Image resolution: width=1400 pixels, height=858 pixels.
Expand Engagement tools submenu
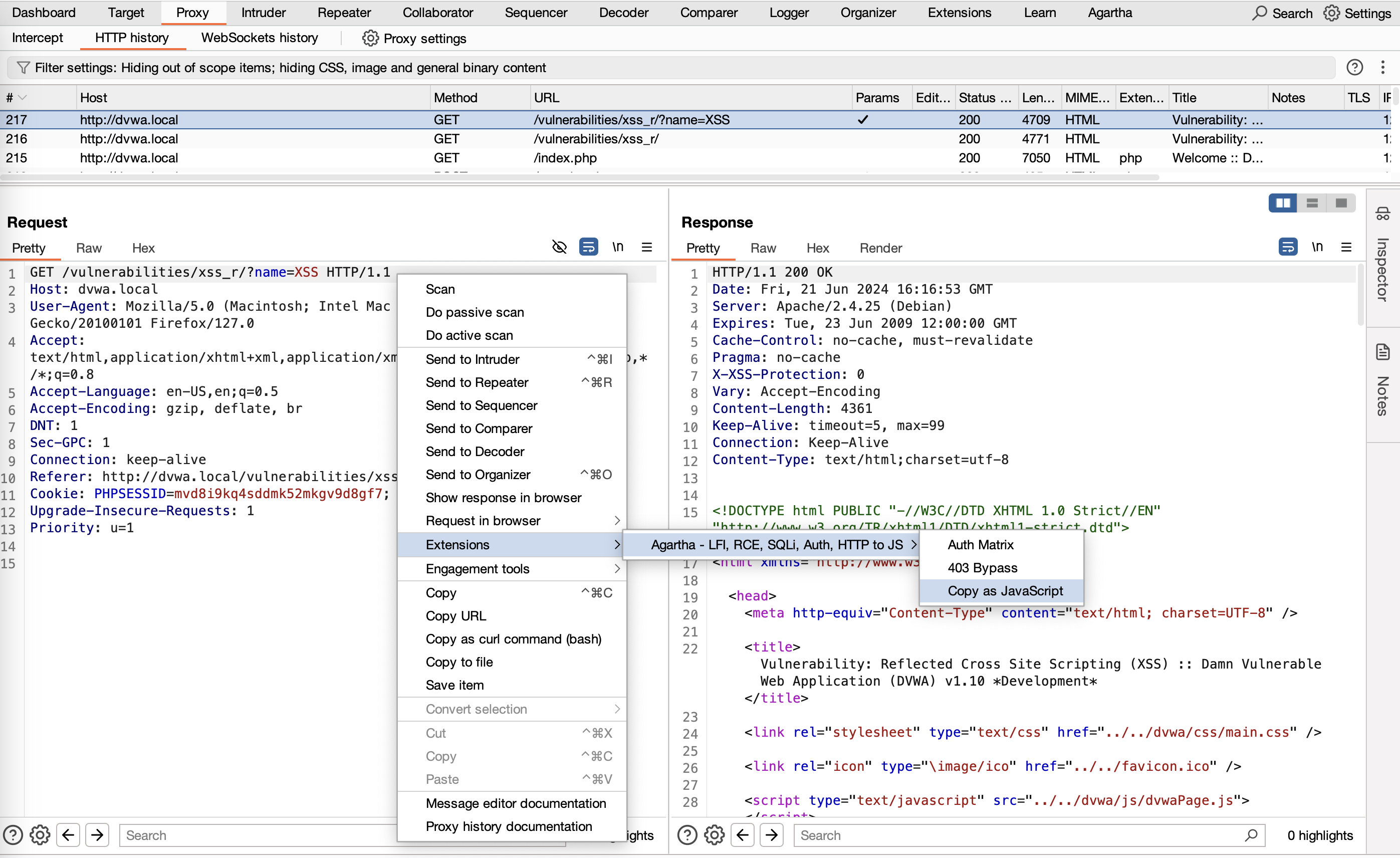(x=512, y=568)
